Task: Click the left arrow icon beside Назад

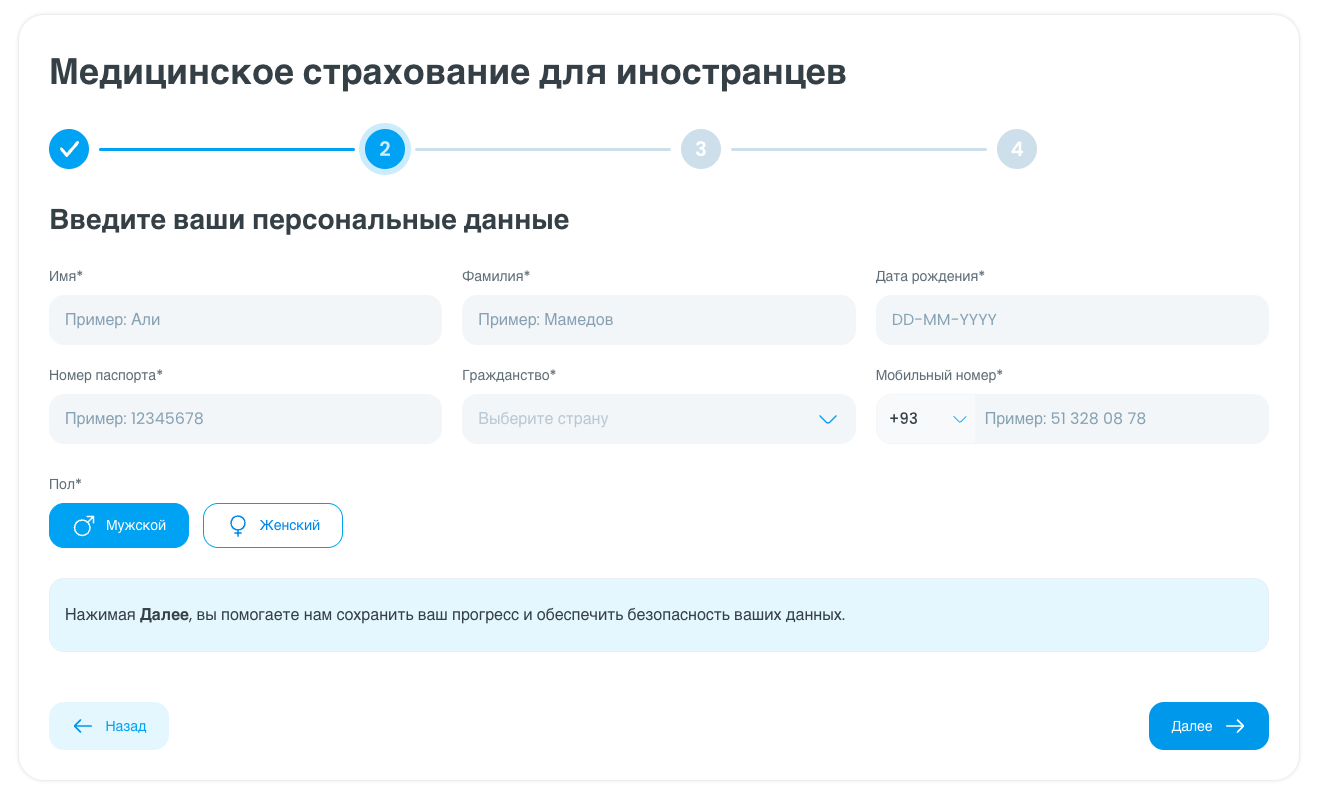Action: tap(83, 726)
